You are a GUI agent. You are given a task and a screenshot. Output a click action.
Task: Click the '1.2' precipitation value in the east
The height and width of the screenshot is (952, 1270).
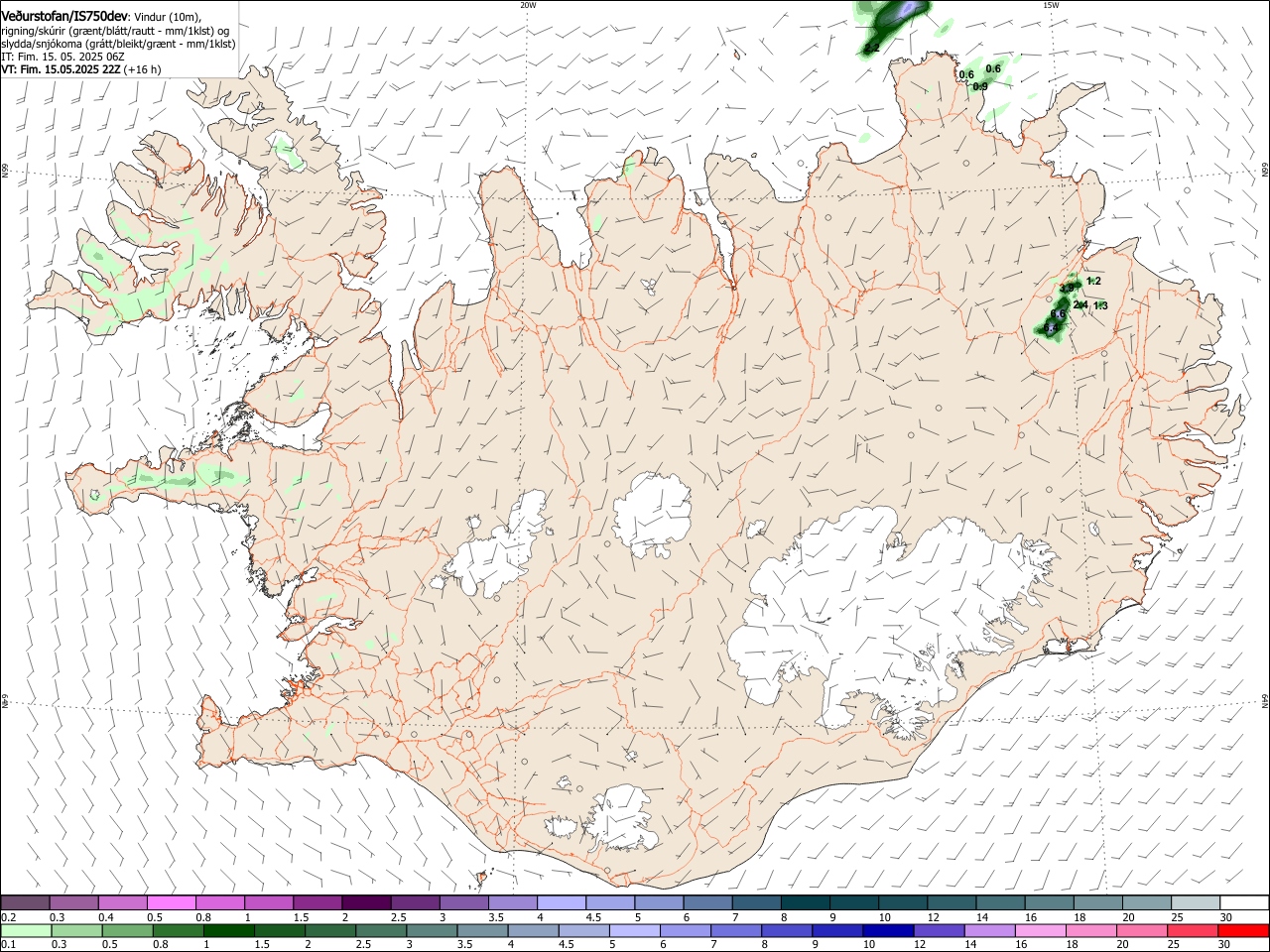1093,282
